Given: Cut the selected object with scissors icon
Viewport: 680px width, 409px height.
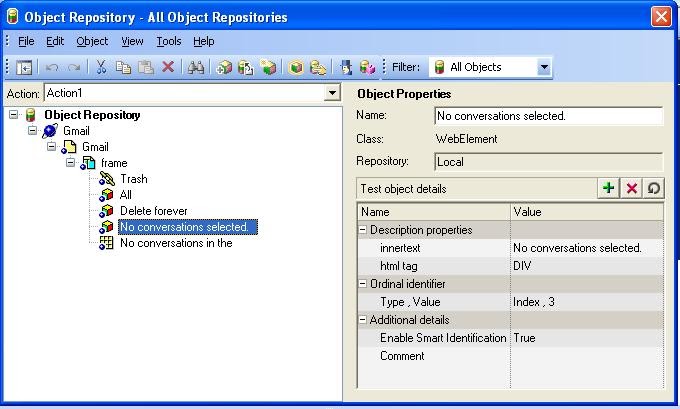Looking at the screenshot, I should click(101, 67).
